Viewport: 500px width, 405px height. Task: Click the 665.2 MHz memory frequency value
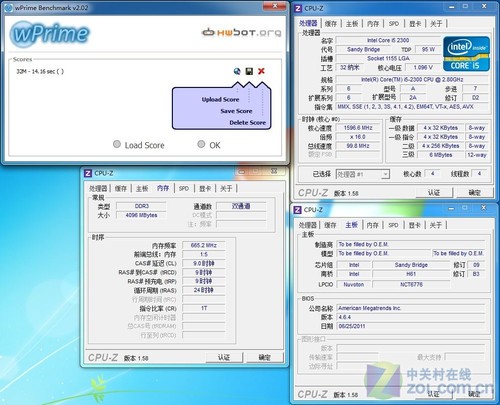tap(204, 245)
